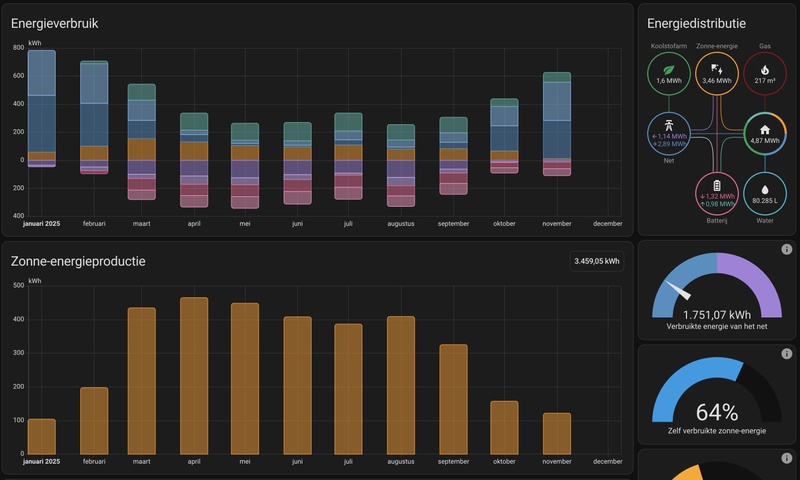Click the Batterij label under battery circle
Viewport: 800px width, 480px height.
click(x=716, y=221)
